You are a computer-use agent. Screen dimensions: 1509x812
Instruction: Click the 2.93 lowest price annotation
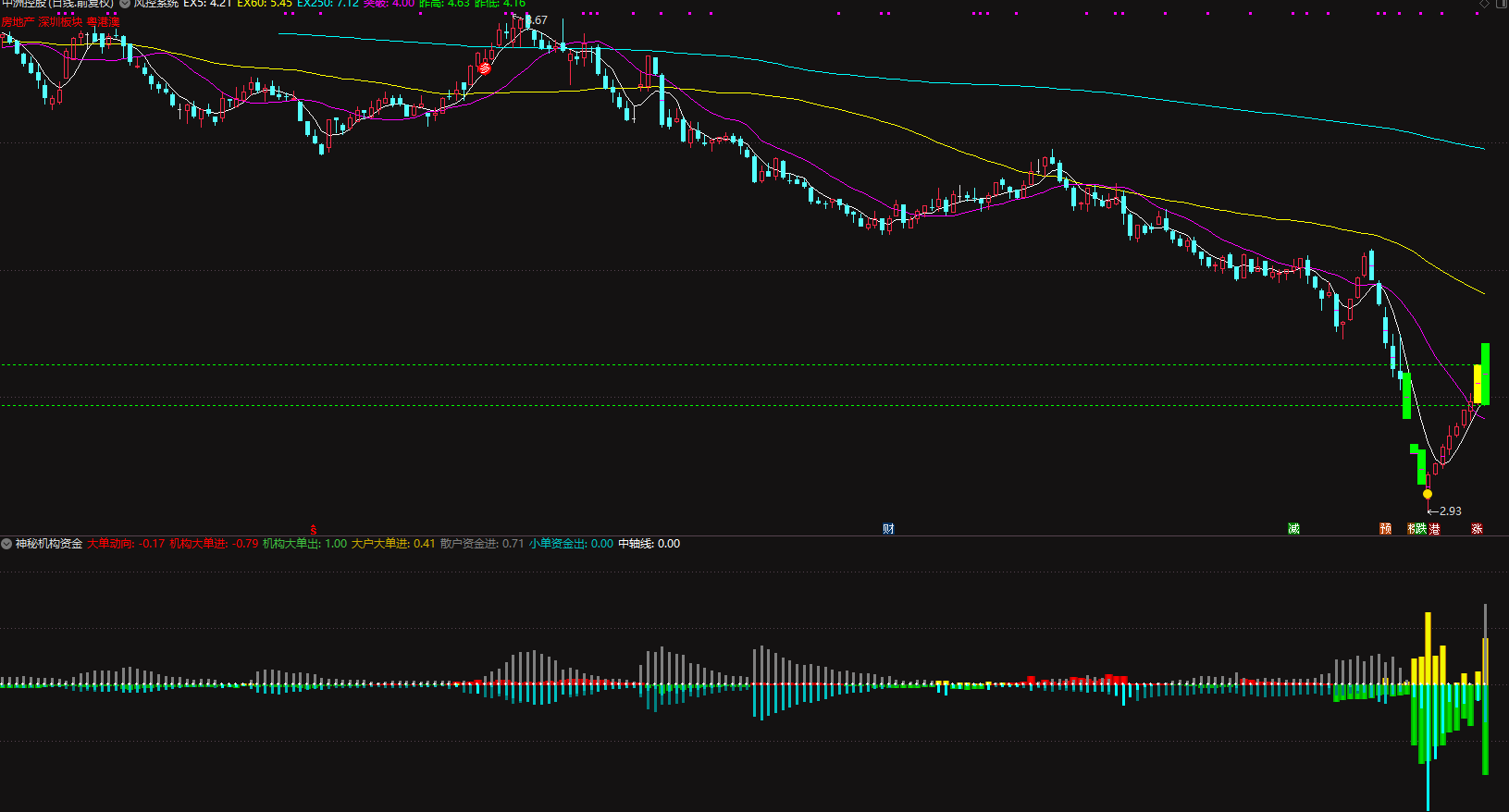click(1450, 511)
